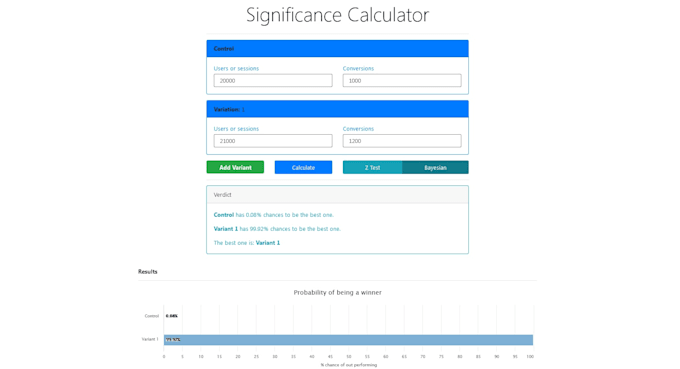Click the '% chance of out performing' axis label
The height and width of the screenshot is (369, 680).
(349, 365)
